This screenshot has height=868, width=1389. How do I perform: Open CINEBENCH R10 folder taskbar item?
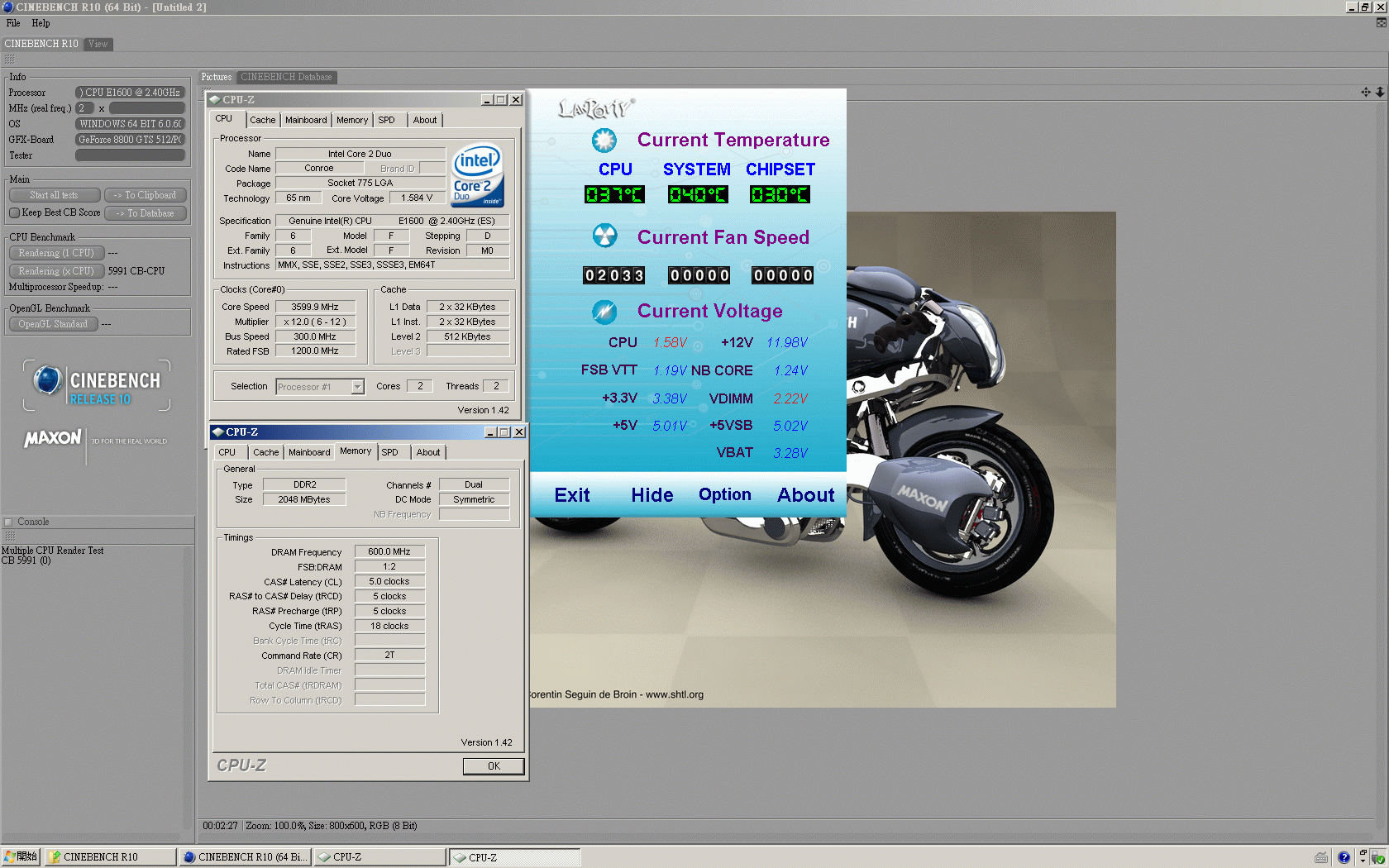pyautogui.click(x=110, y=857)
